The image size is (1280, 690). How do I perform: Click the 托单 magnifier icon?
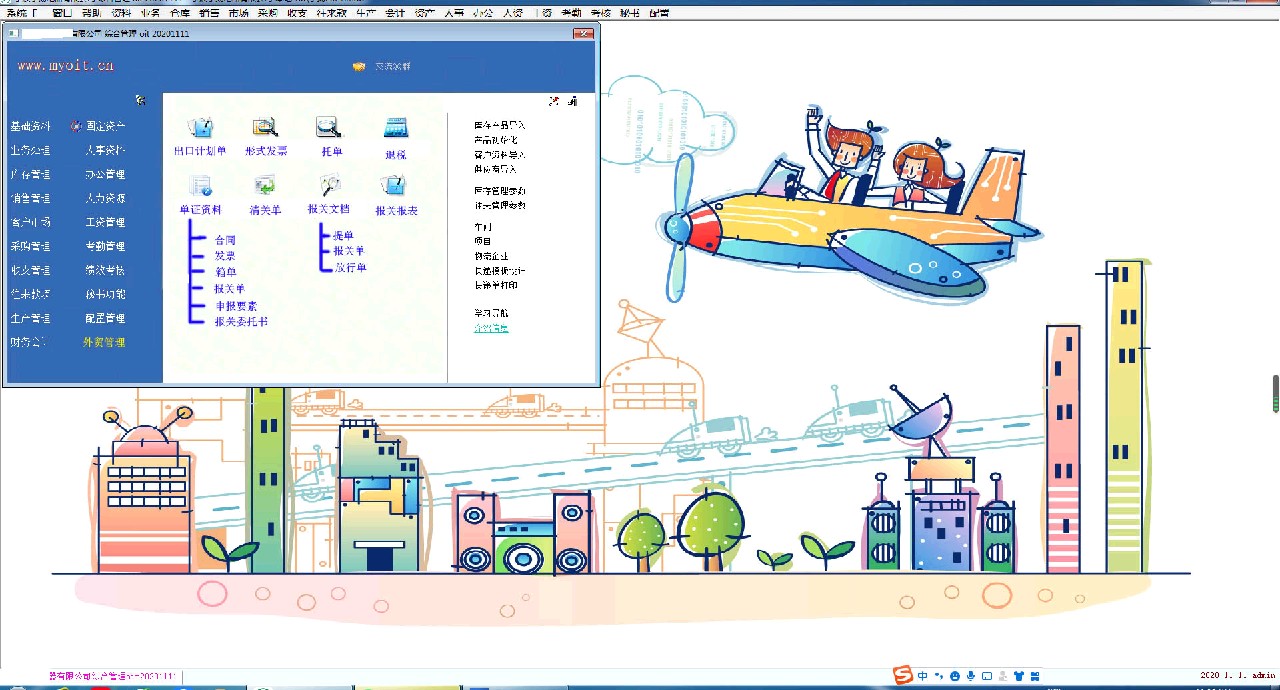coord(329,128)
